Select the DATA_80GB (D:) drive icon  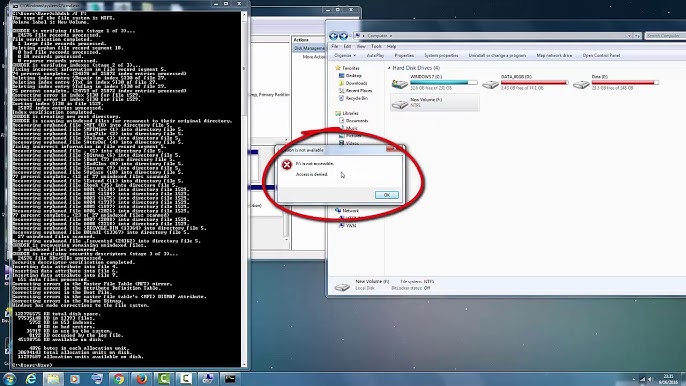[x=490, y=84]
